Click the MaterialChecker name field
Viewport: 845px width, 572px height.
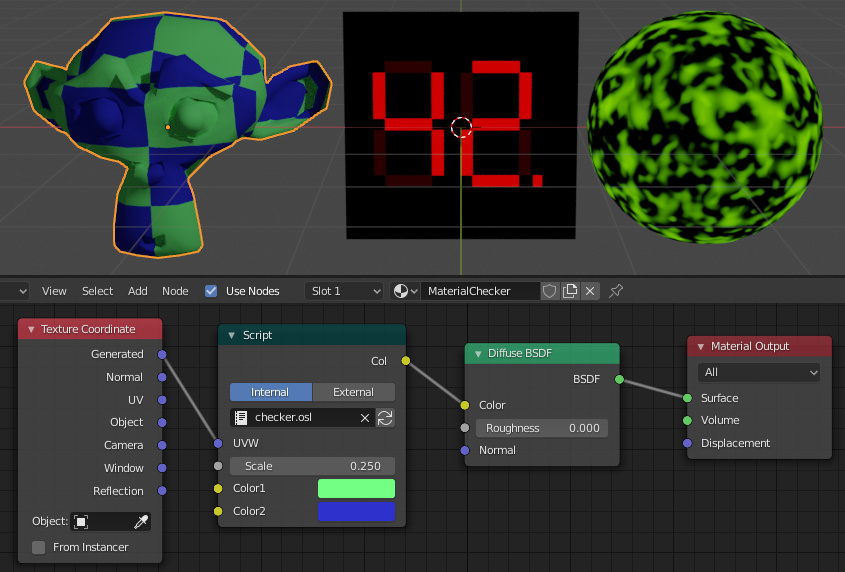[x=480, y=291]
